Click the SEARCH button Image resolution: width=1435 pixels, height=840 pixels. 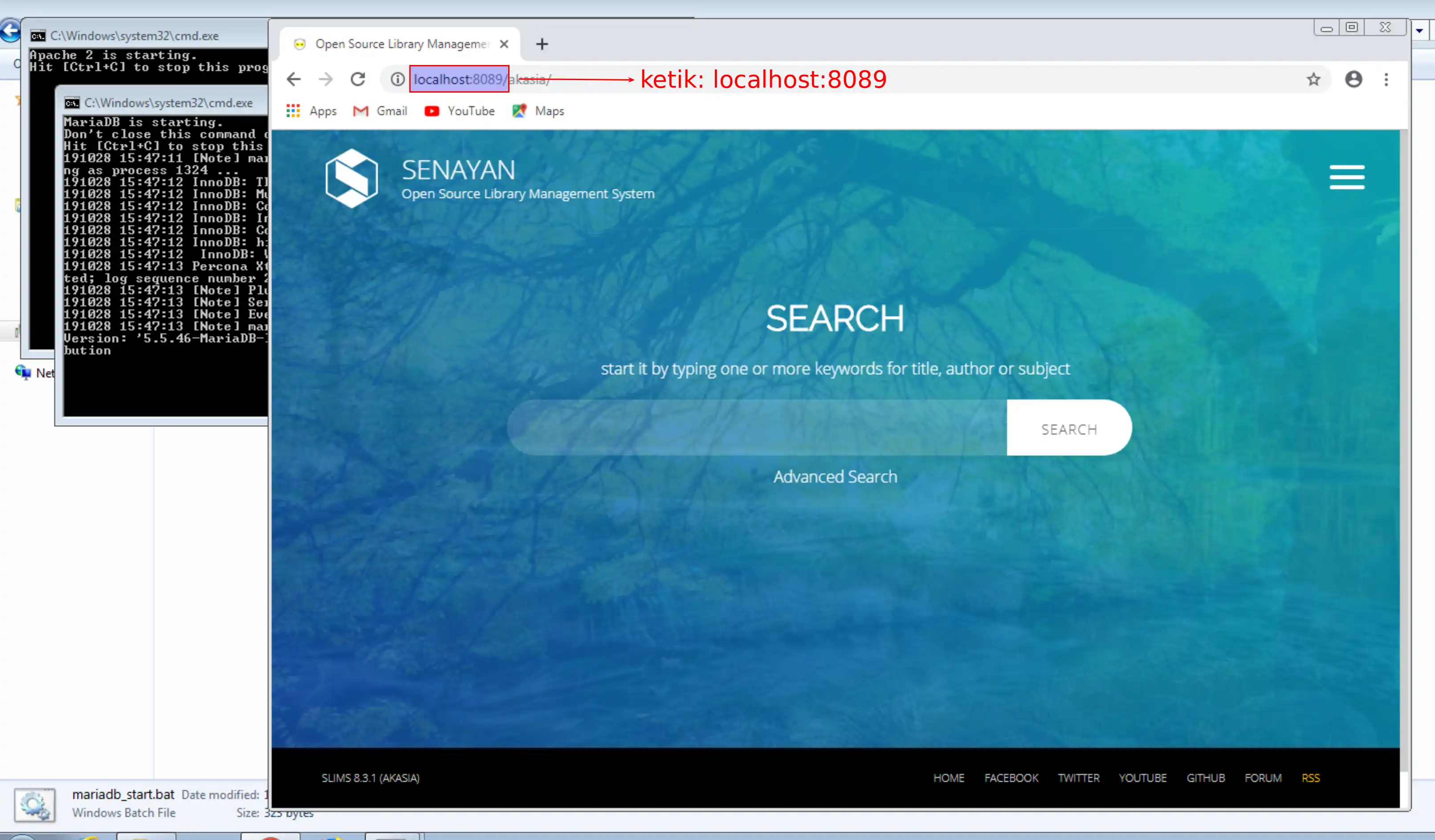pos(1069,428)
